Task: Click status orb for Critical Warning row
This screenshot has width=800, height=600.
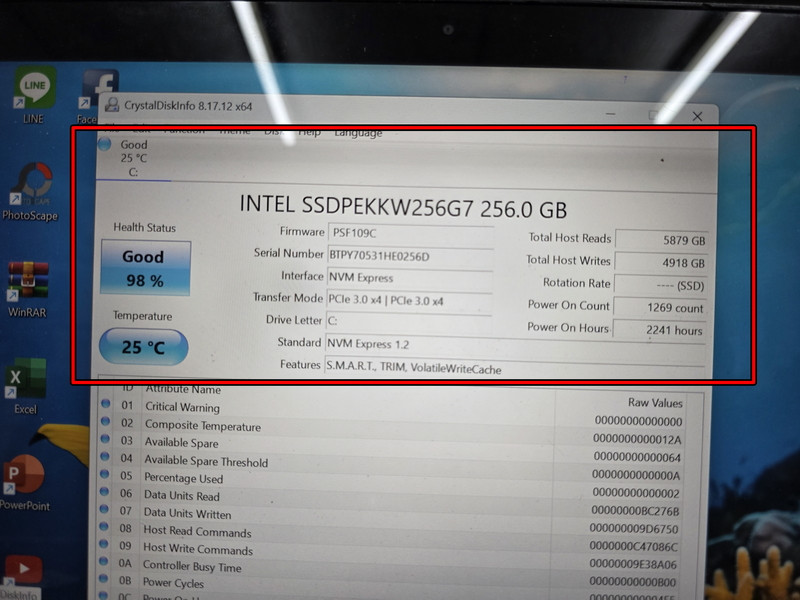Action: click(x=106, y=404)
